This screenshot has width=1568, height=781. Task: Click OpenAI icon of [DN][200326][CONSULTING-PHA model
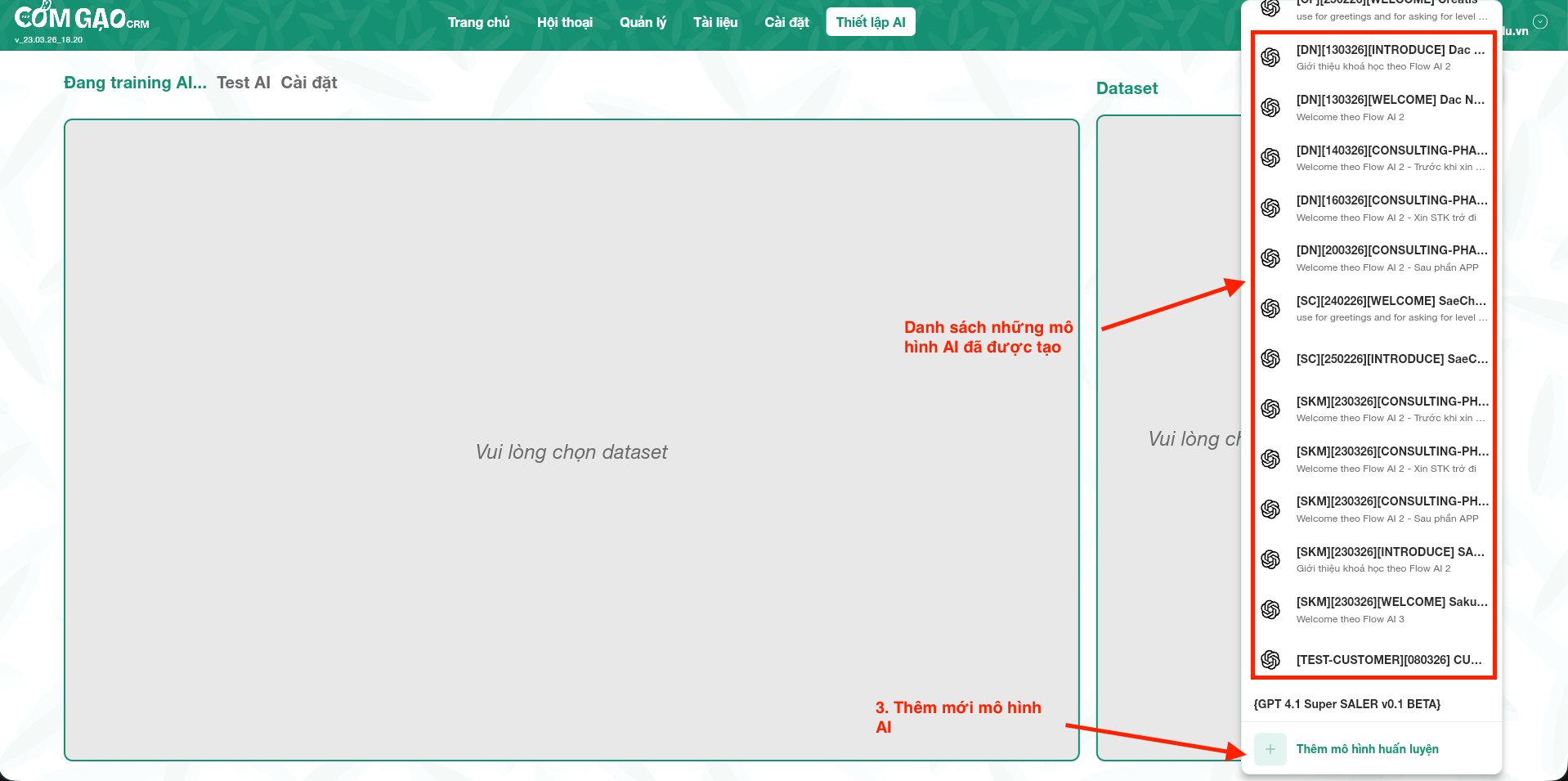pos(1270,258)
